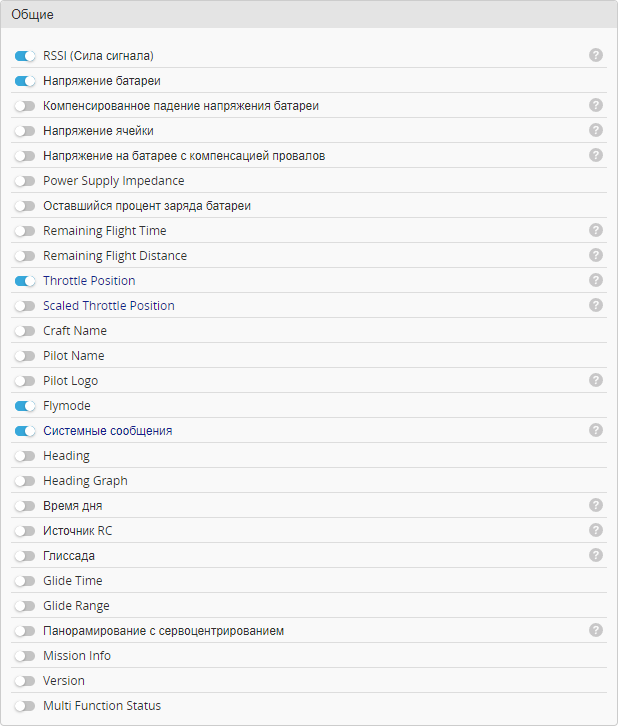Show help for Источник RC
The height and width of the screenshot is (726, 618).
coord(596,530)
